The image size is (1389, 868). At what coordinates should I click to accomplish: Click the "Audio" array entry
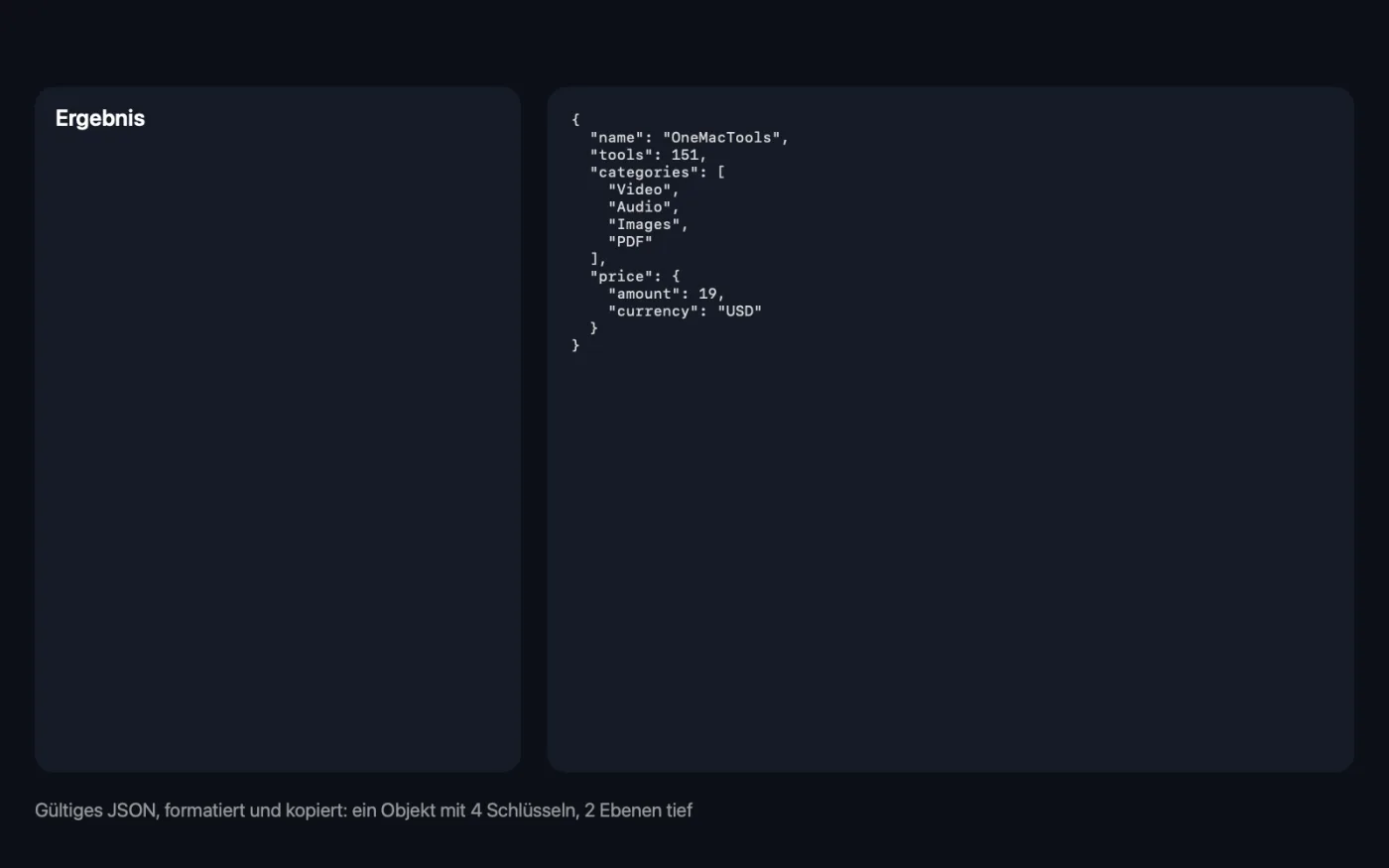point(644,207)
